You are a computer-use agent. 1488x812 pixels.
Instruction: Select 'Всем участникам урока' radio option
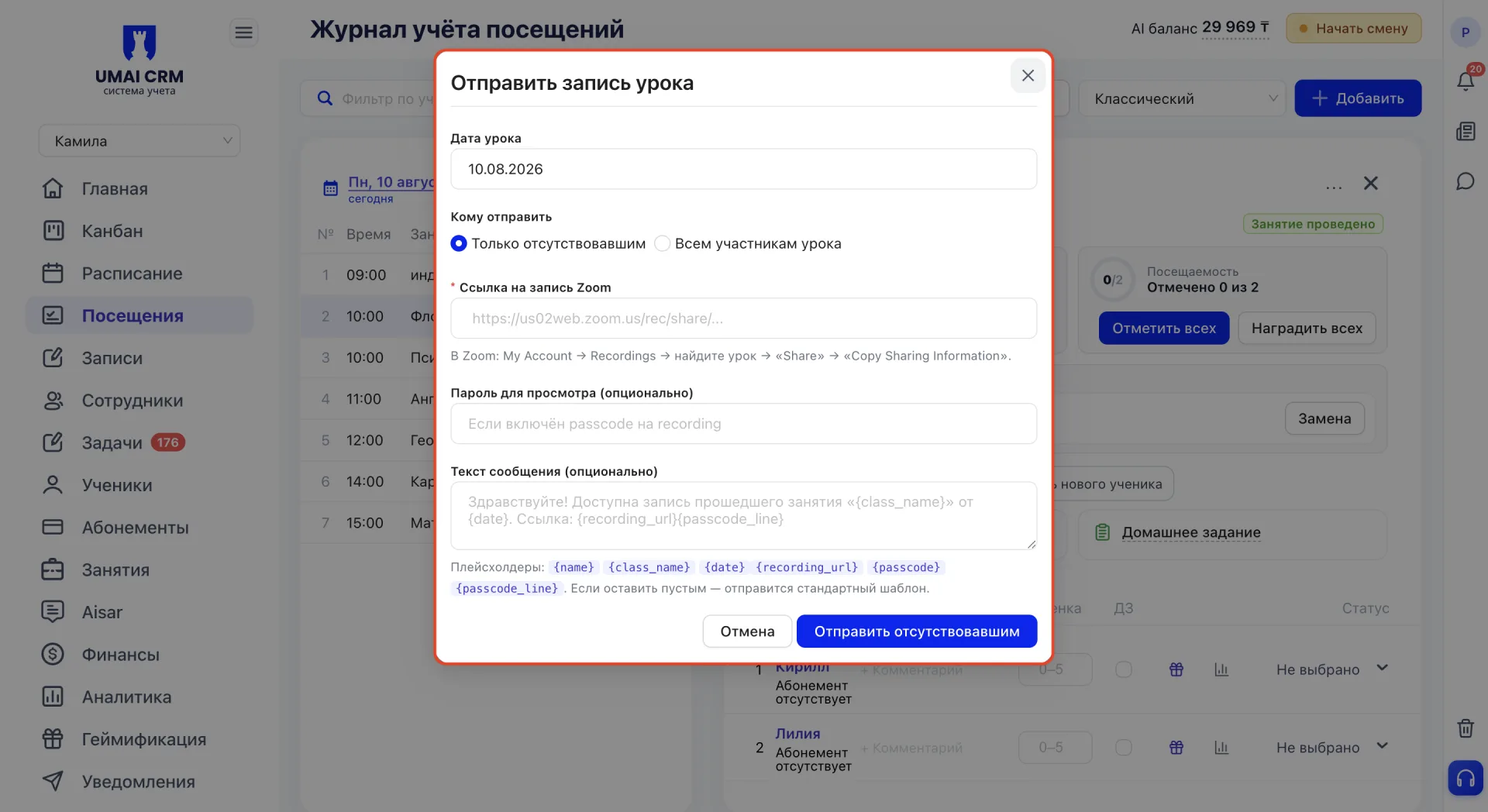(748, 243)
